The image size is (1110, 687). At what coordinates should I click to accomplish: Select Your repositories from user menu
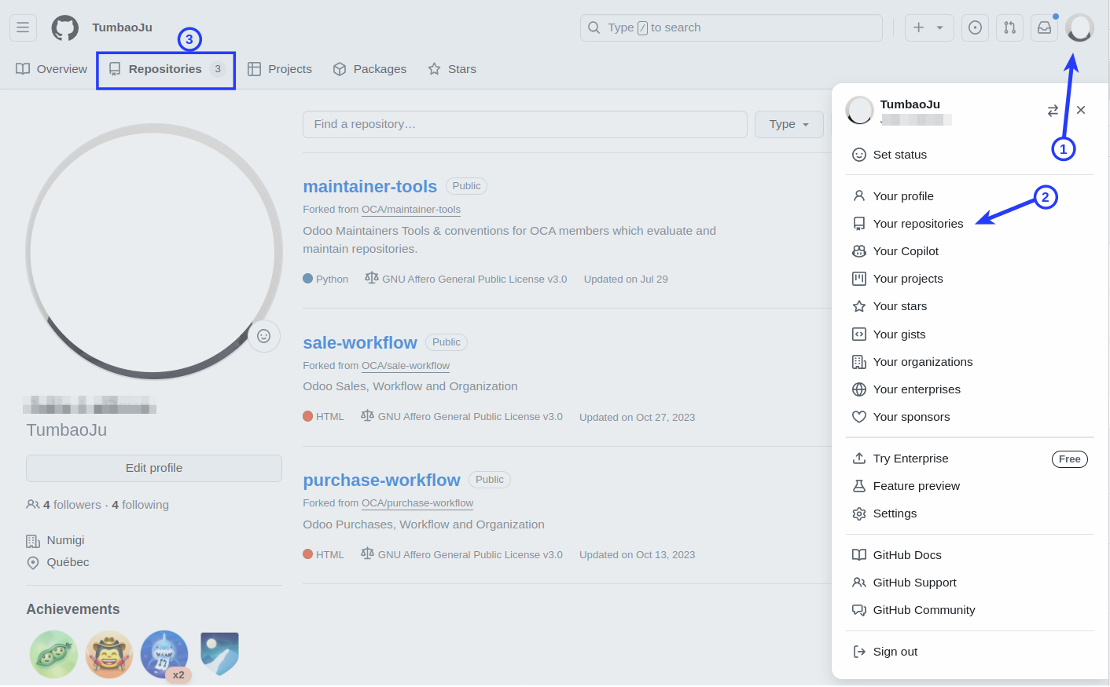[917, 224]
